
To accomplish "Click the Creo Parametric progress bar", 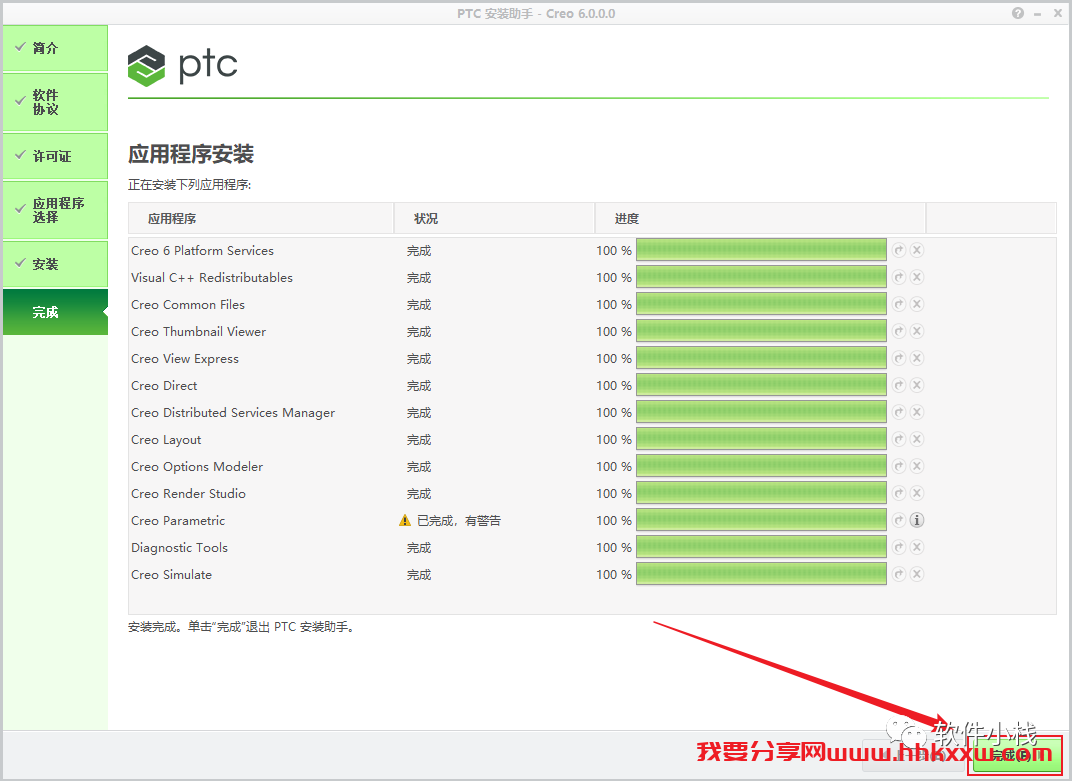I will click(761, 520).
